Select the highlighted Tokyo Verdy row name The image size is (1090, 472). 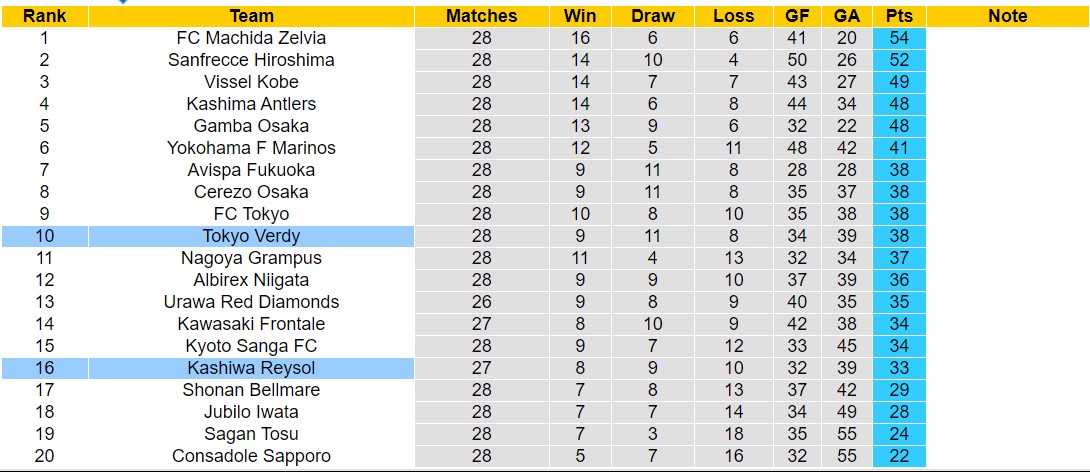pos(251,236)
